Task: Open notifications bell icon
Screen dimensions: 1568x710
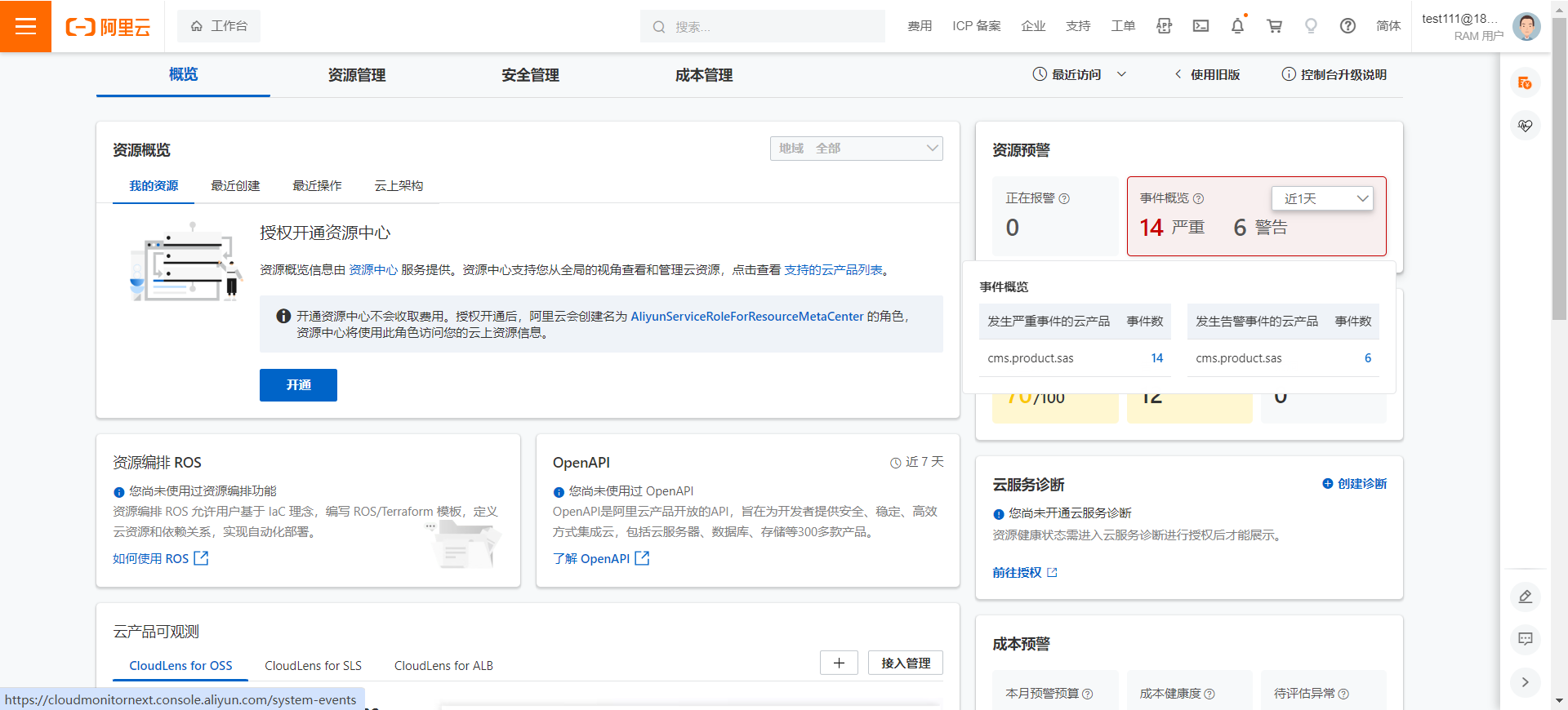Action: coord(1237,26)
